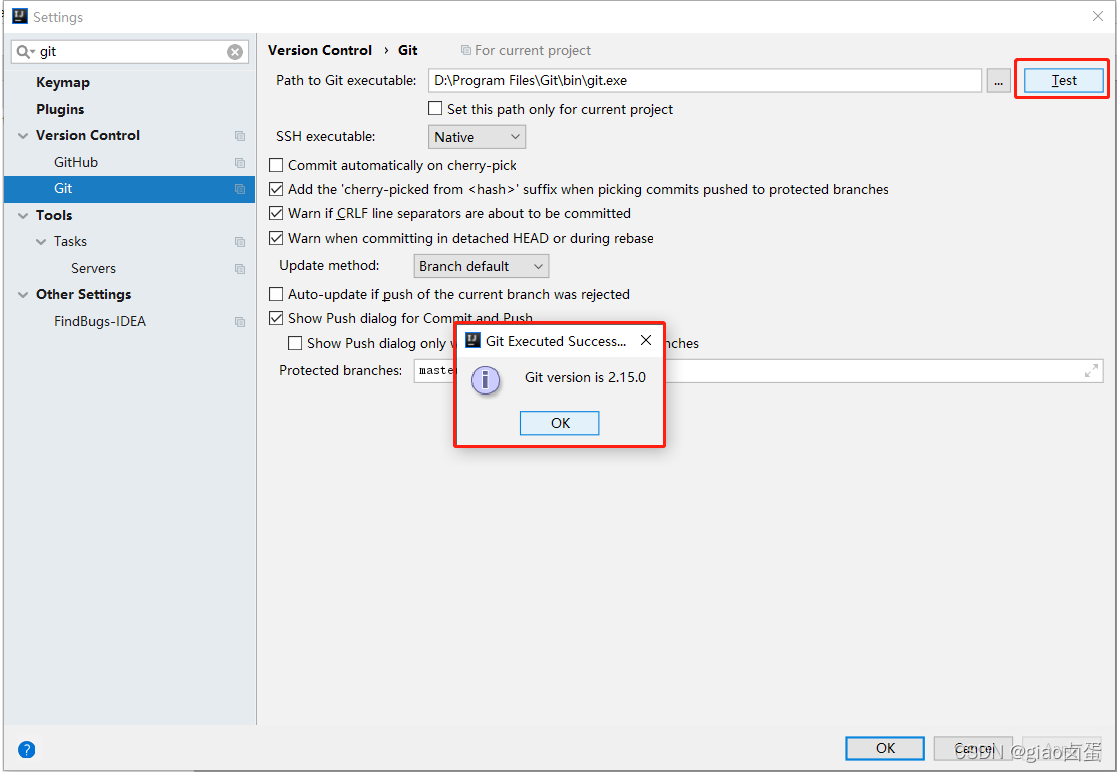Viewport: 1117px width, 772px height.
Task: Toggle Add the 'cherry-picked from' suffix checkbox
Action: tap(276, 189)
